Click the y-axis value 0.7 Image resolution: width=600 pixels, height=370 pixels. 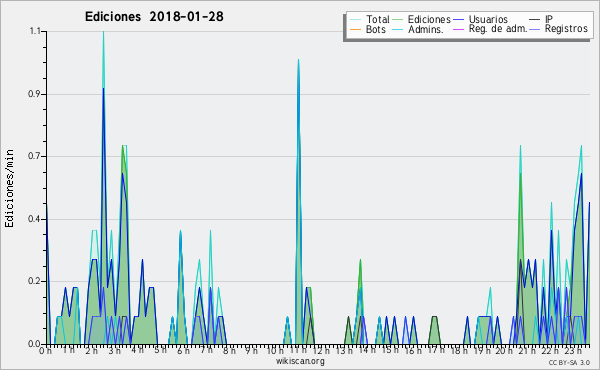[34, 156]
